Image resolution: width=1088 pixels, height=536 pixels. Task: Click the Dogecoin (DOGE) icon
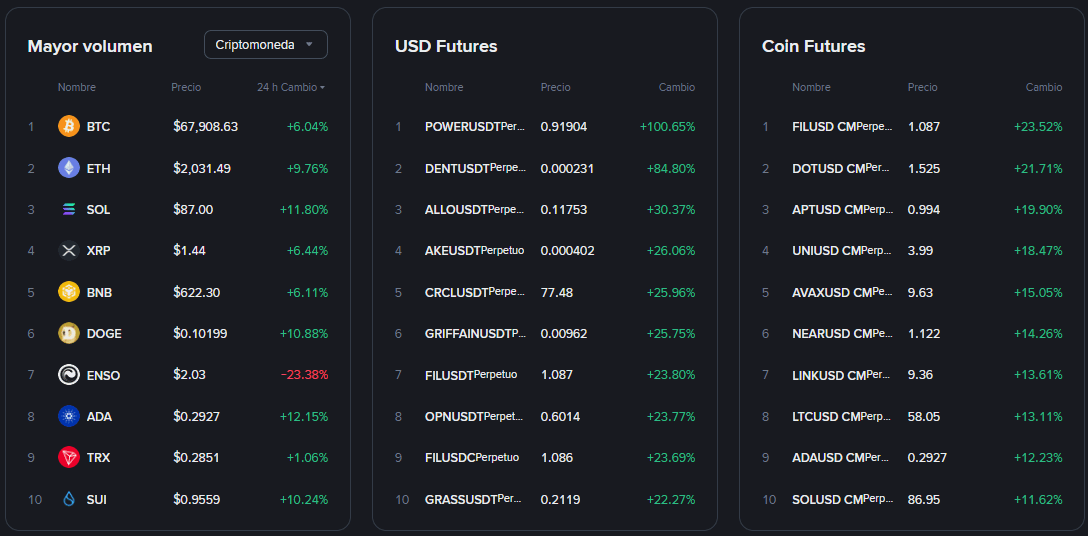tap(68, 334)
